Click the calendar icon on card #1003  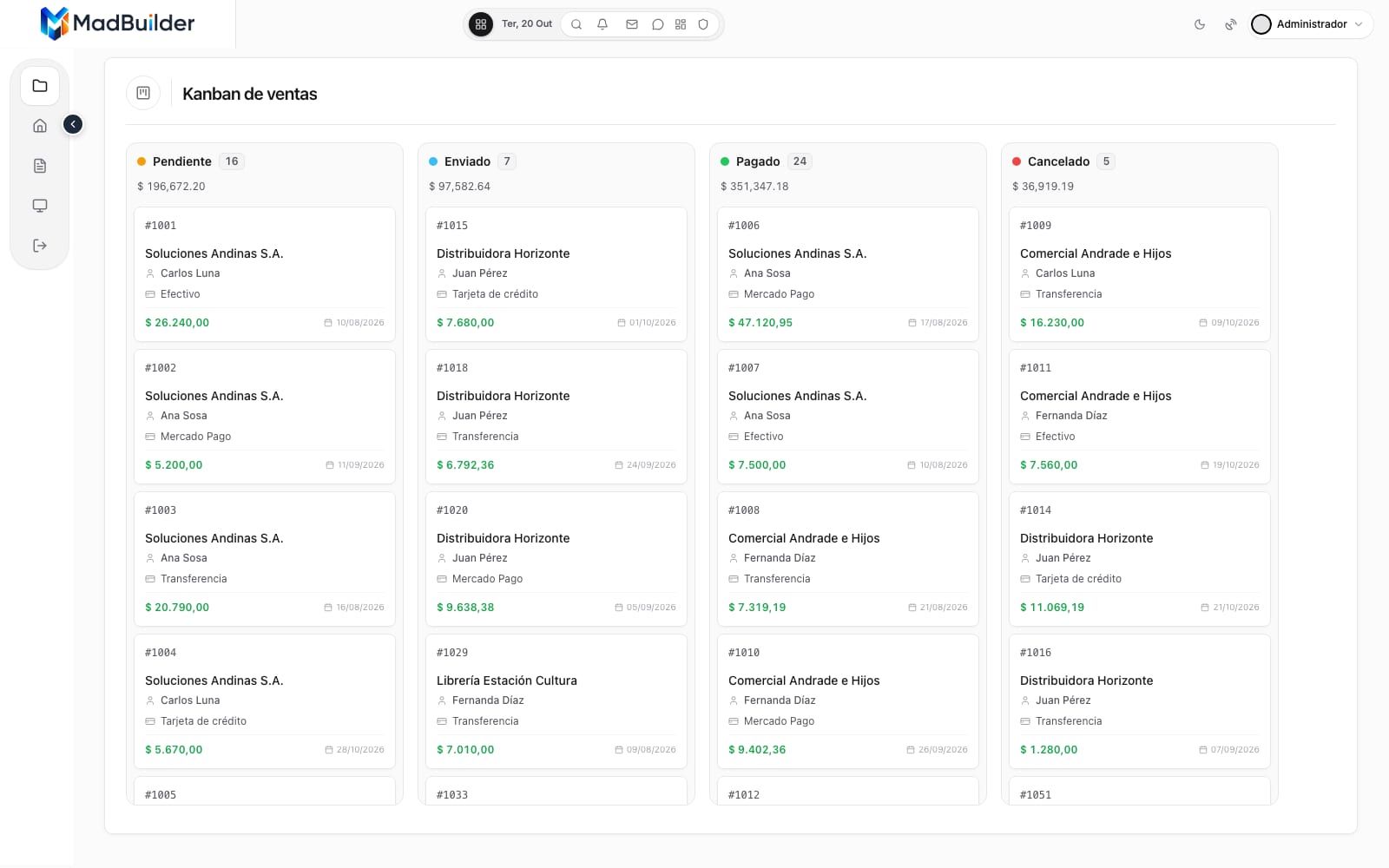(328, 608)
